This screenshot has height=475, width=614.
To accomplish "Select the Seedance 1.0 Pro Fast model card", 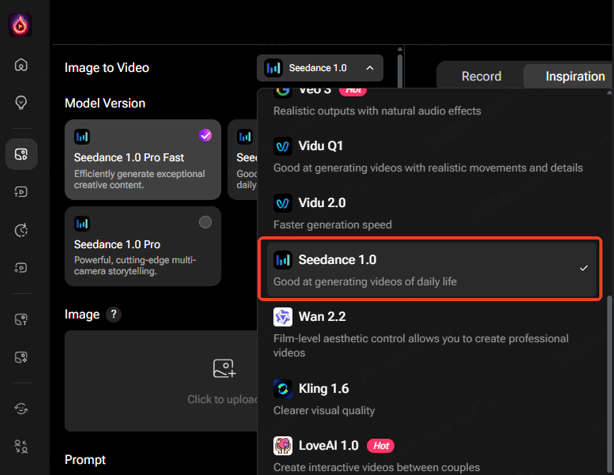I will coord(143,159).
